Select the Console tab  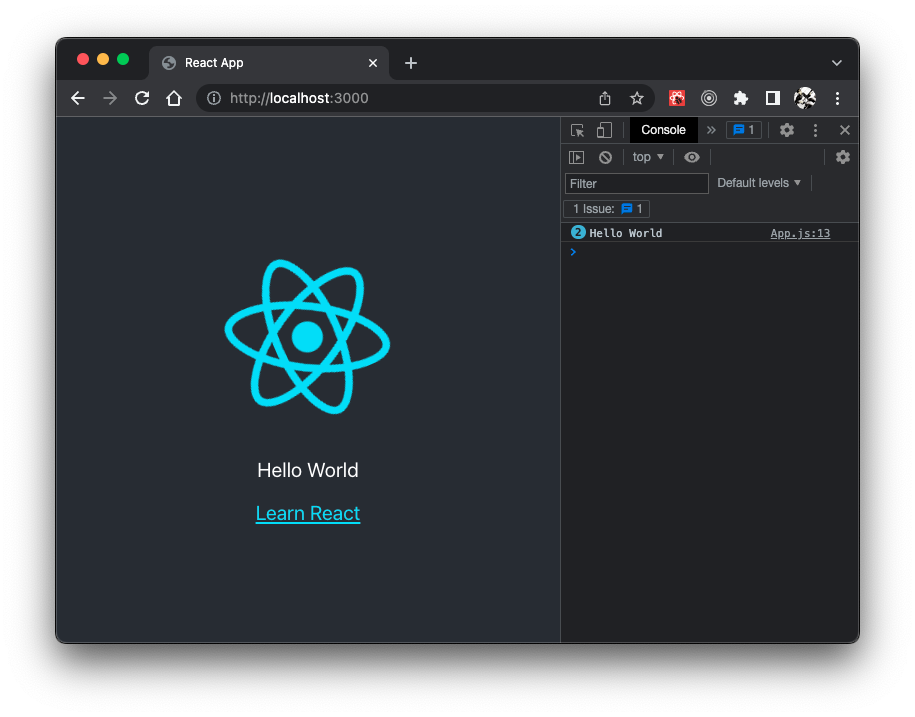[x=663, y=130]
